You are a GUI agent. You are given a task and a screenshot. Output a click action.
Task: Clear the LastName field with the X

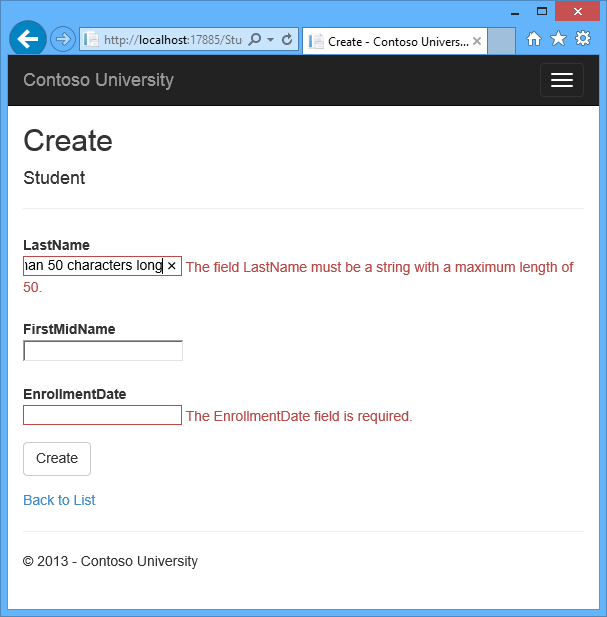[172, 266]
